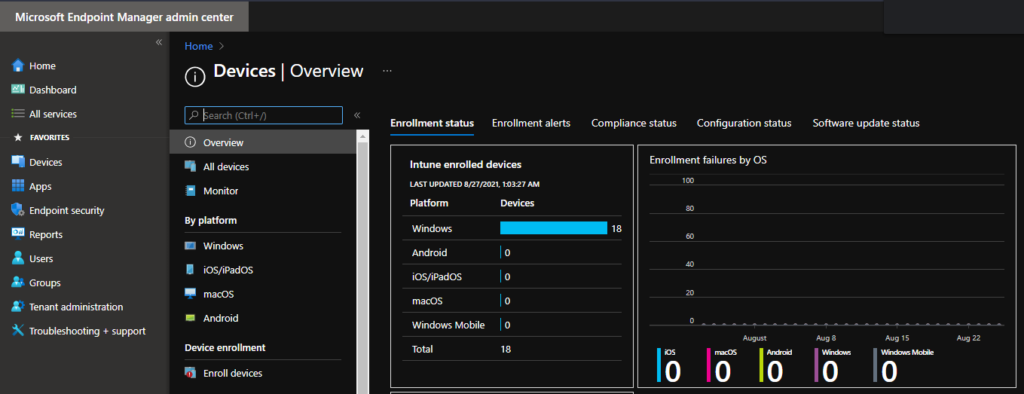Click the Android platform icon
This screenshot has height=394, width=1024.
point(190,318)
